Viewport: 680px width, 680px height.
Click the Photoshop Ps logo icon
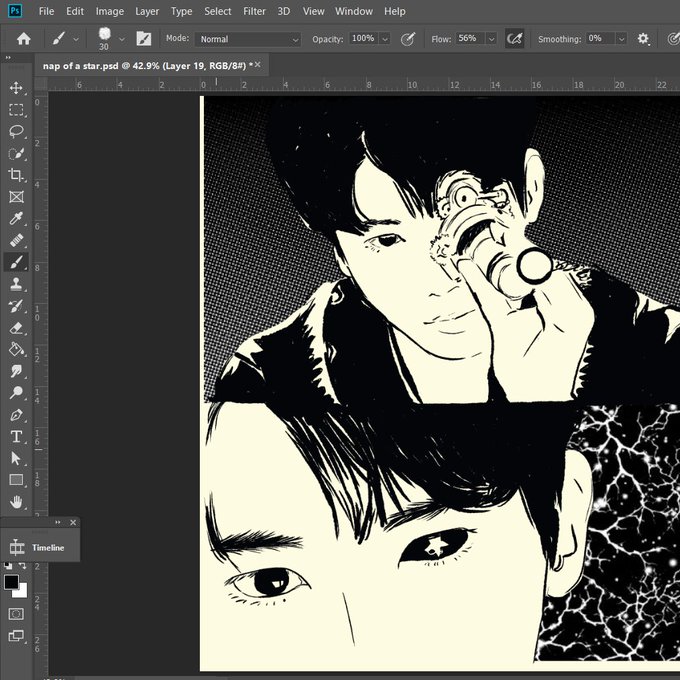click(x=15, y=11)
